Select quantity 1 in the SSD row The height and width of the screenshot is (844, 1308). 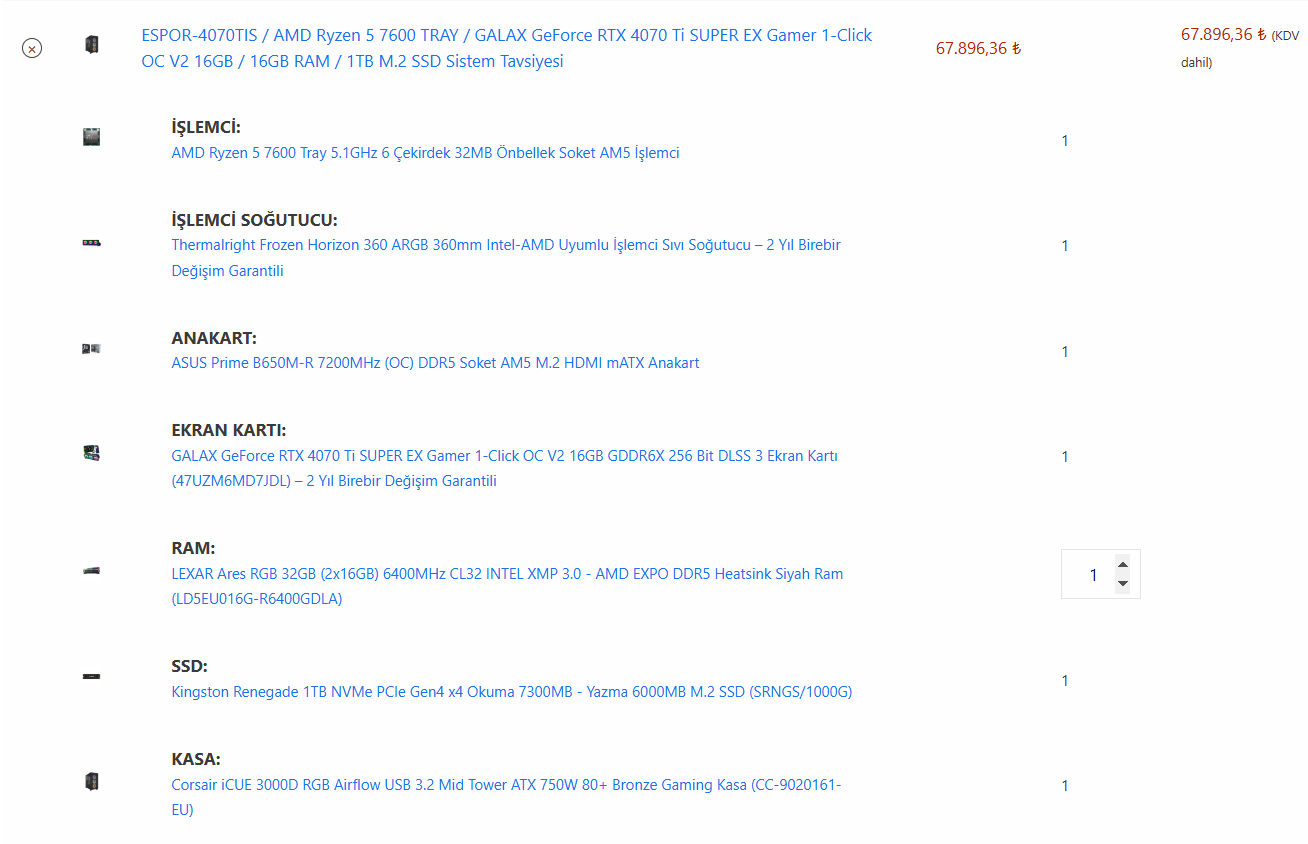click(x=1065, y=681)
